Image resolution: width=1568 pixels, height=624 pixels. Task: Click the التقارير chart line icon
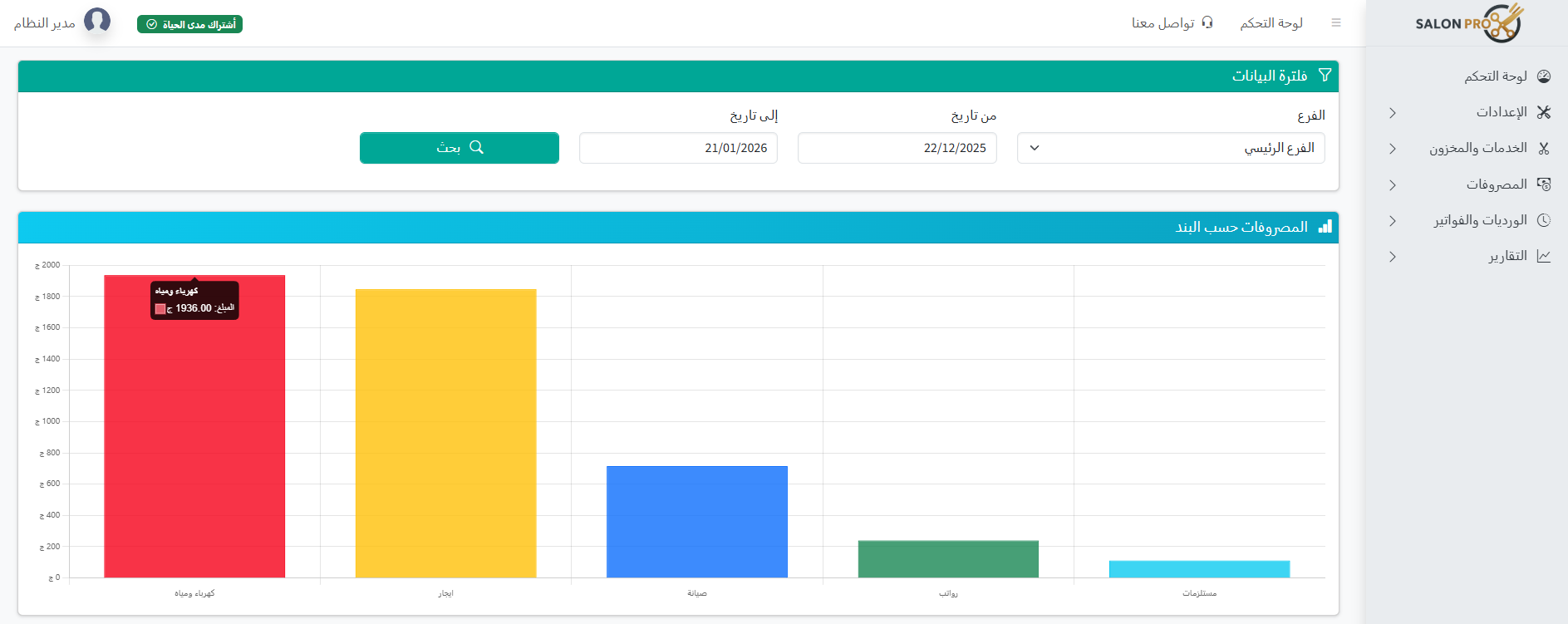pyautogui.click(x=1544, y=256)
